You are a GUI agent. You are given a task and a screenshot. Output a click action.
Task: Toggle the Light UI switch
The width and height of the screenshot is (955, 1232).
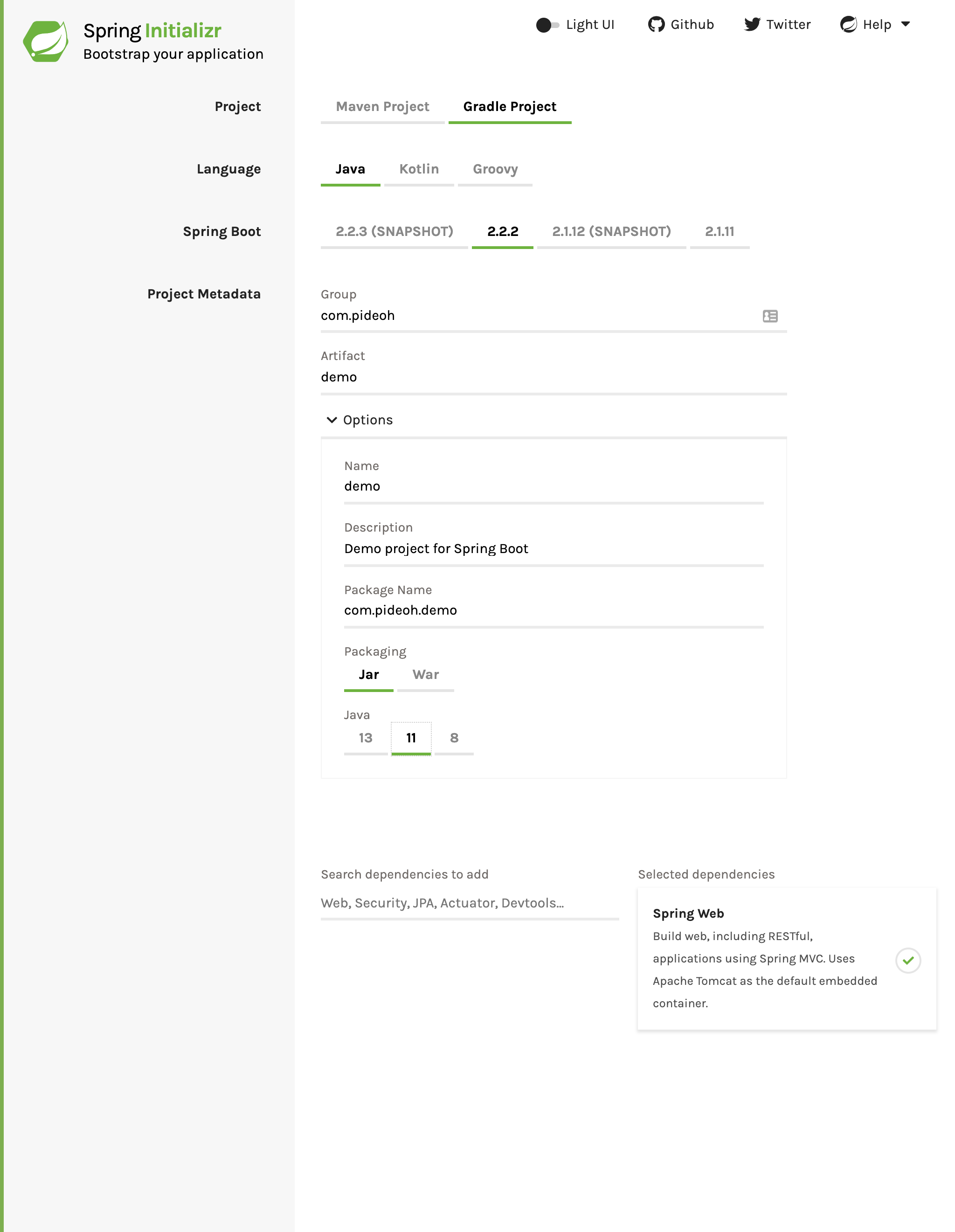pos(547,25)
